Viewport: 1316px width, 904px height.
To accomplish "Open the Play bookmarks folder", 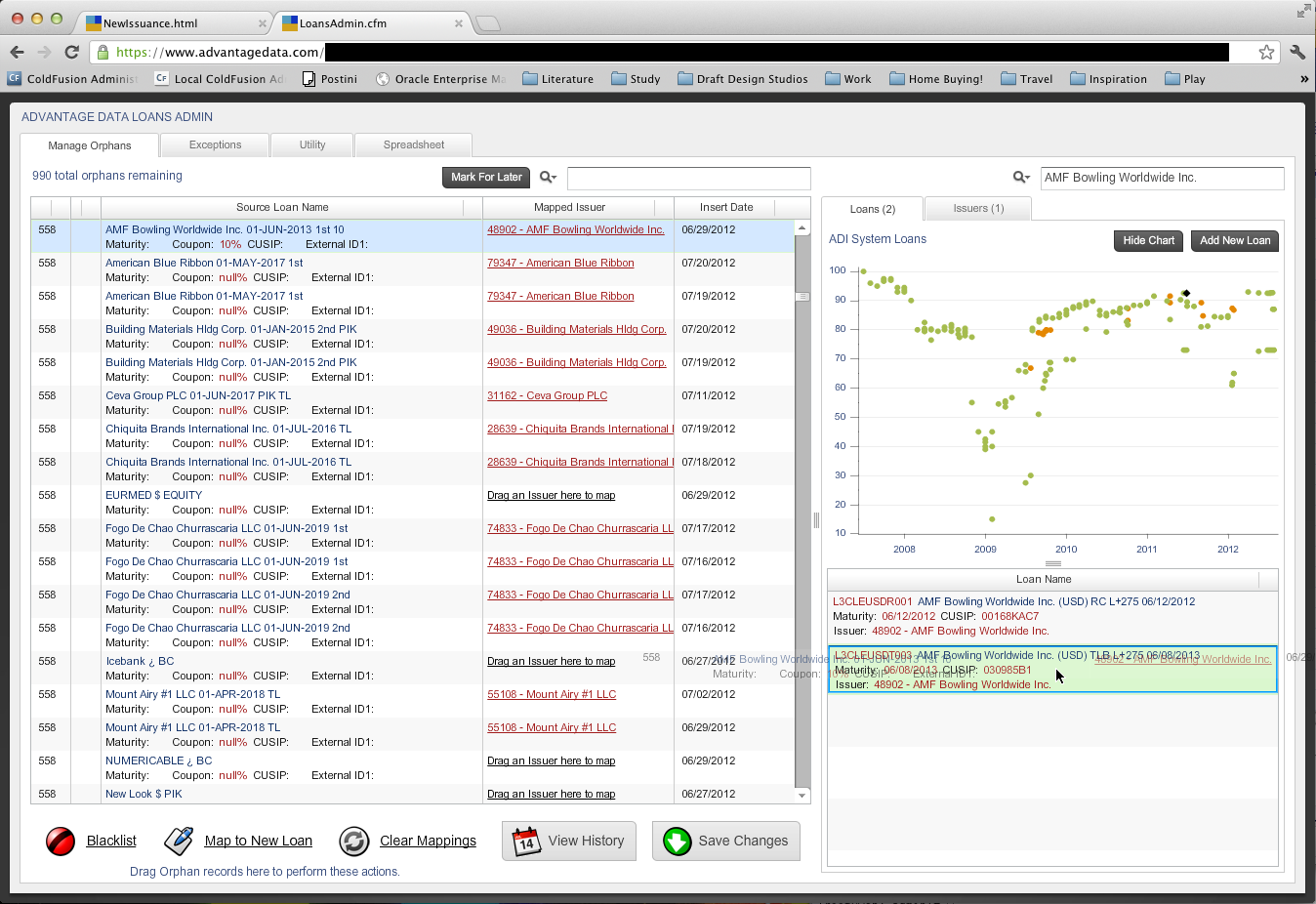I will [1185, 79].
